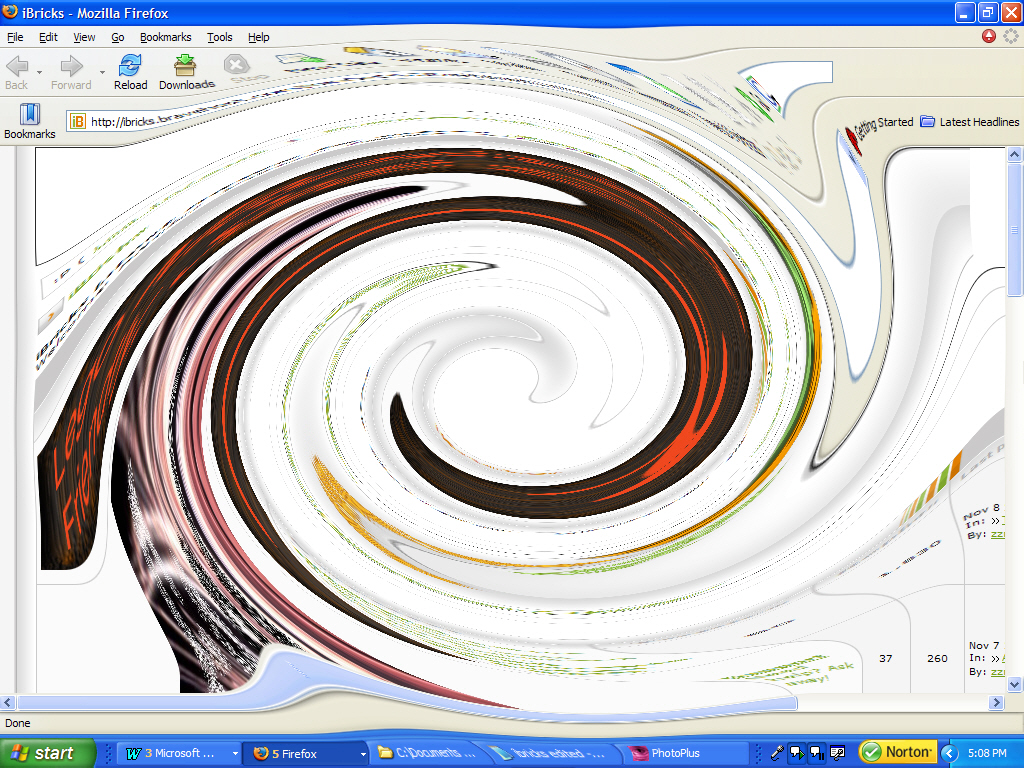
Task: Click the vertical scrollbar thumb
Action: (x=1014, y=229)
